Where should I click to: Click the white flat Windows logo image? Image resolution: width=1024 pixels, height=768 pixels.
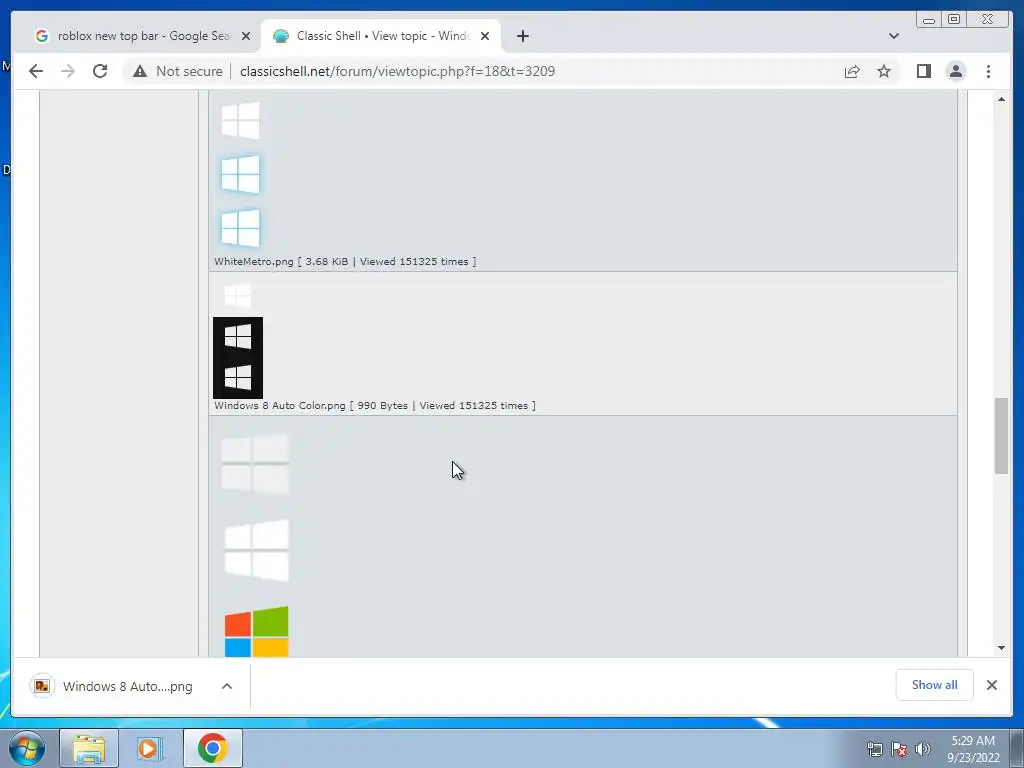click(x=256, y=550)
